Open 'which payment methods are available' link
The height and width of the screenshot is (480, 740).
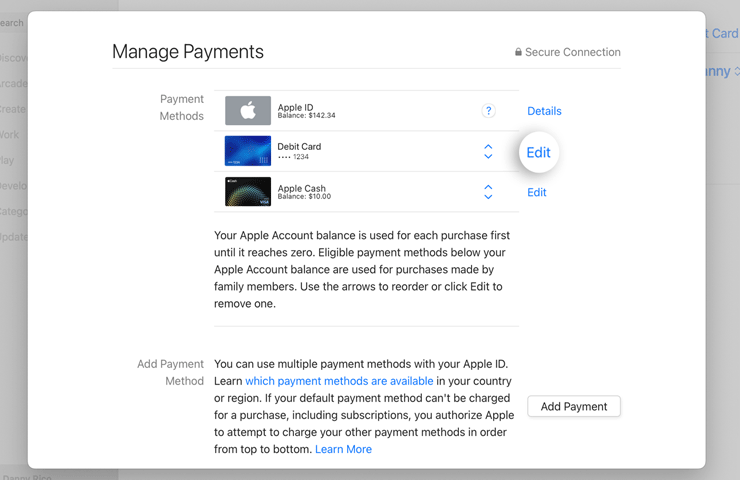339,381
